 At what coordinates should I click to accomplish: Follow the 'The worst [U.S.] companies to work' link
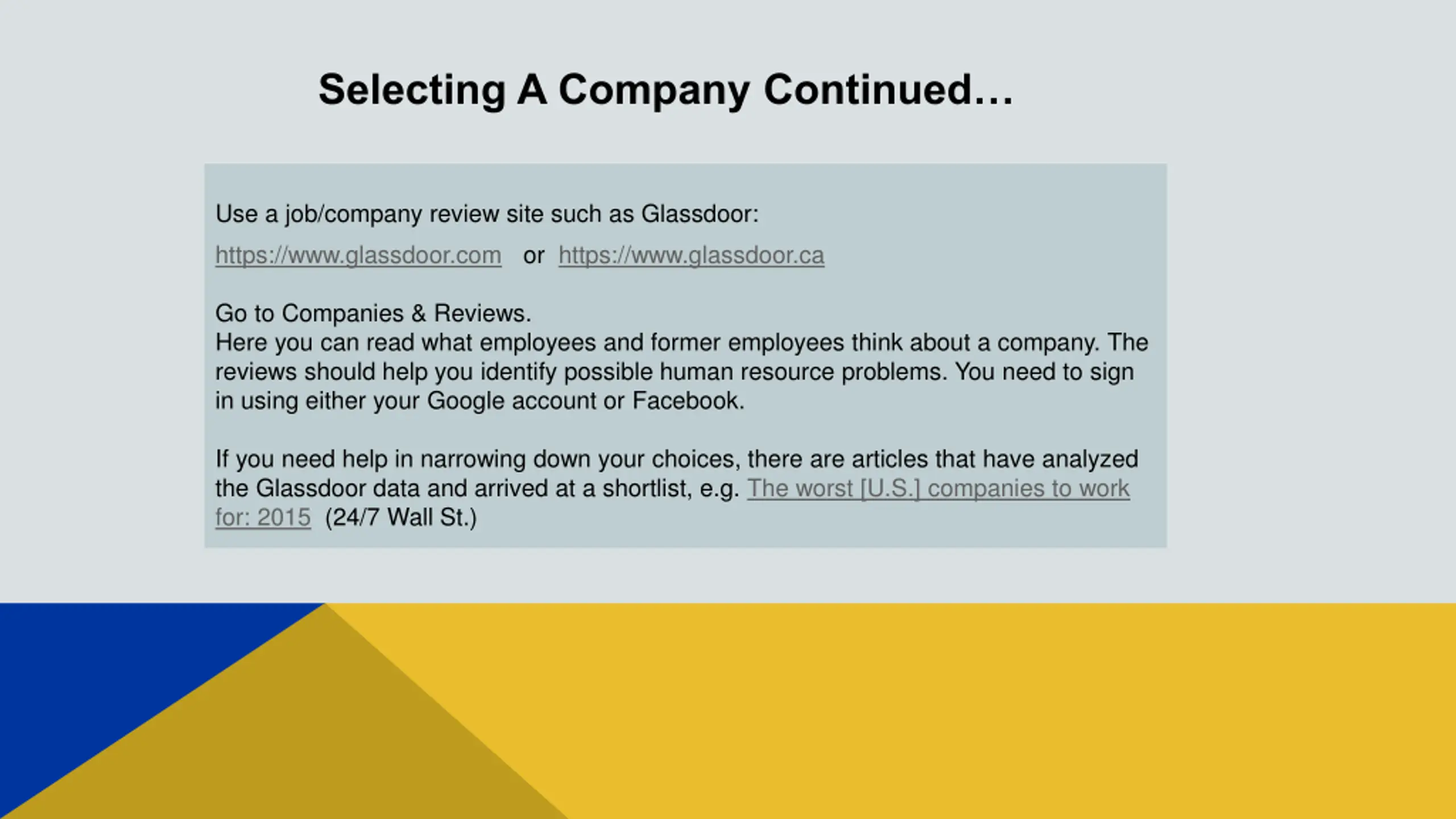pos(938,489)
